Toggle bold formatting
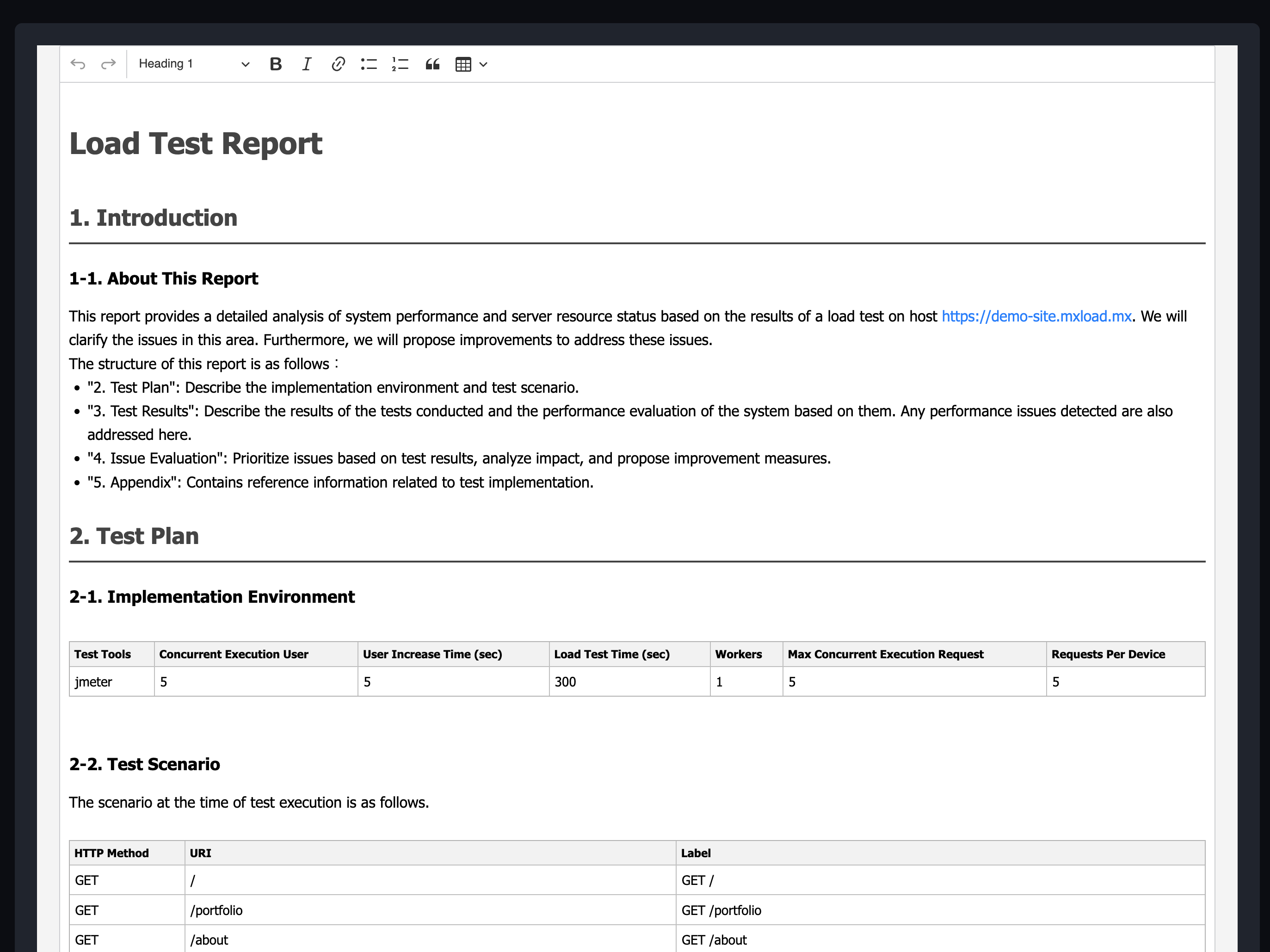1270x952 pixels. (x=276, y=64)
